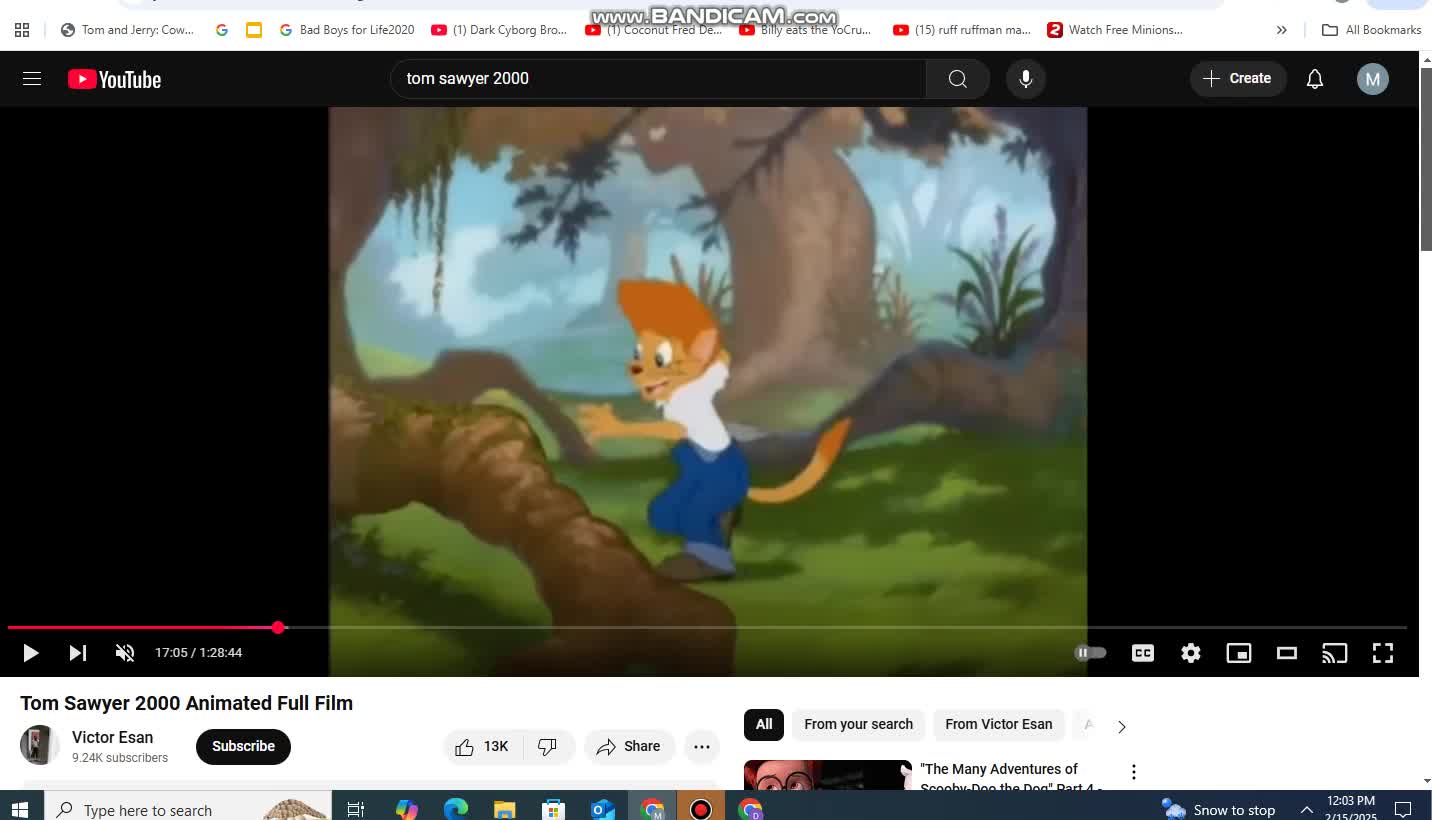Open more actions menu beside Share

click(701, 747)
